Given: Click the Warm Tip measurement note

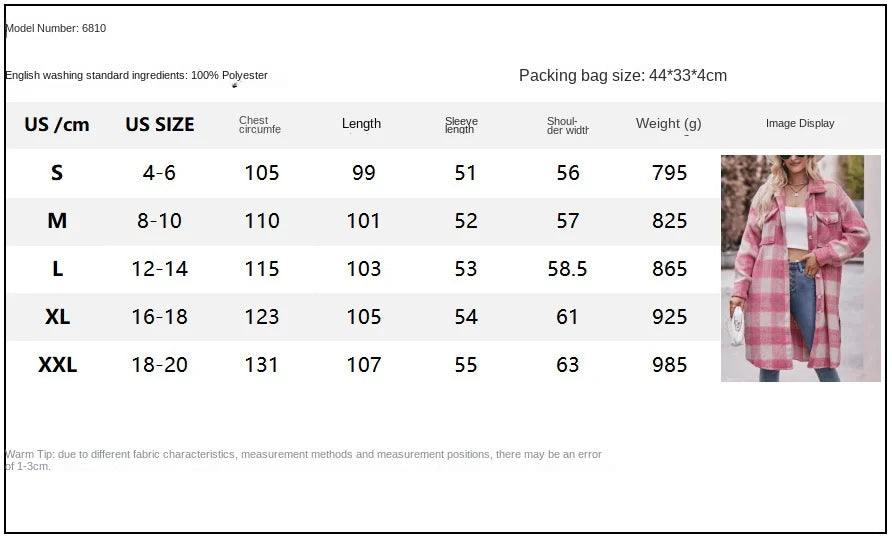Looking at the screenshot, I should [x=303, y=460].
